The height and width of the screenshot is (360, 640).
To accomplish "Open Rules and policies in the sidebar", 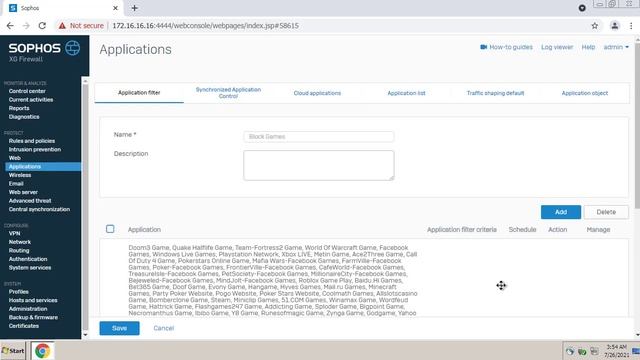I will tap(32, 141).
